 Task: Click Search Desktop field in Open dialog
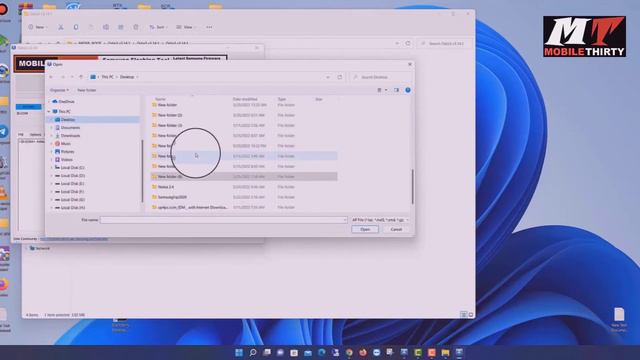coord(380,77)
